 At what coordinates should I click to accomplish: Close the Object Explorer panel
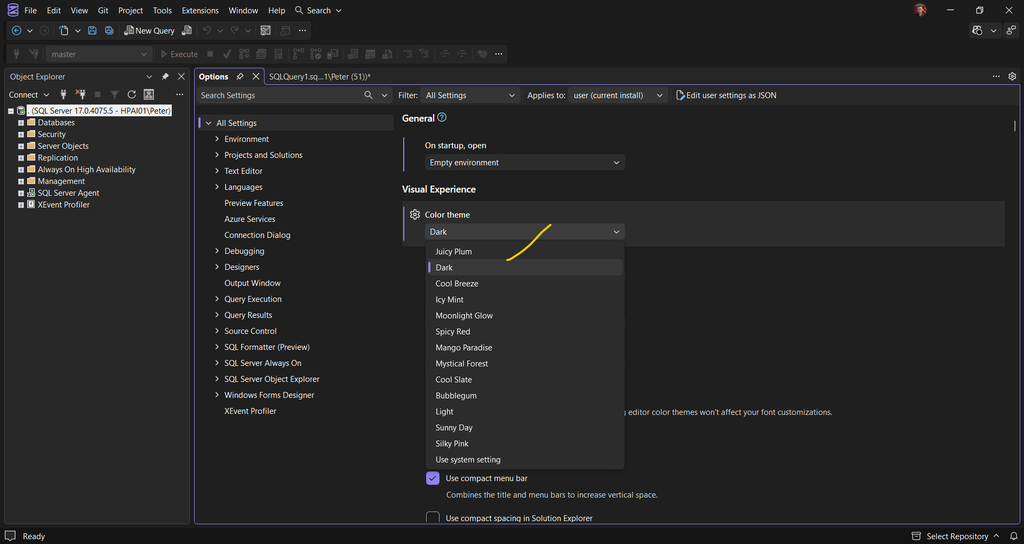click(182, 76)
